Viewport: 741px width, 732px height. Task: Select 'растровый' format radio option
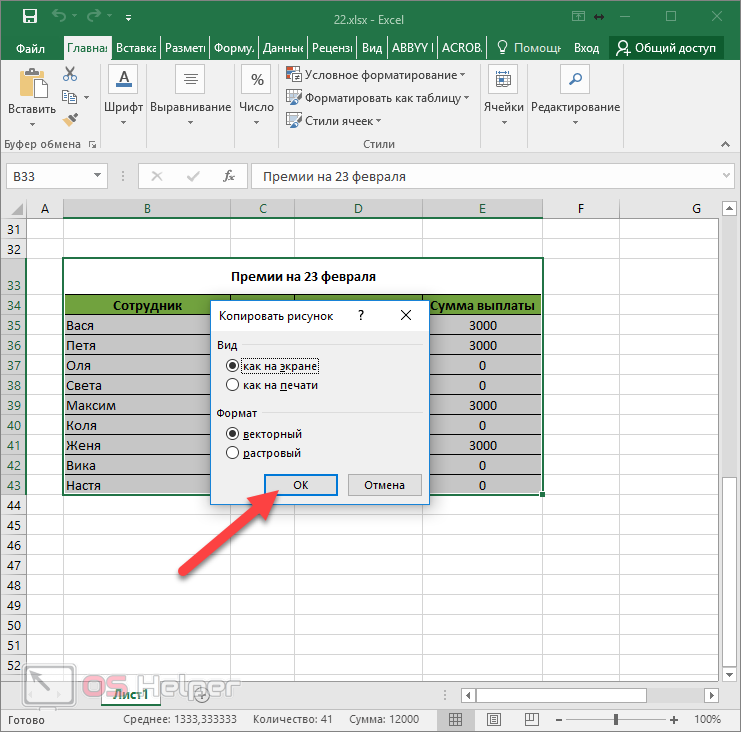click(263, 453)
